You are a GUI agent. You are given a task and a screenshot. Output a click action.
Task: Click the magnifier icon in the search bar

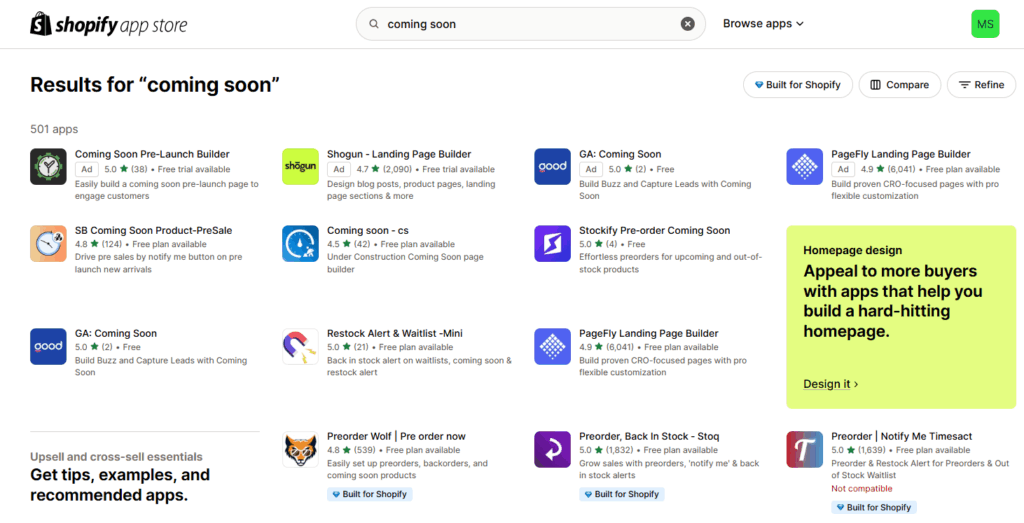374,24
